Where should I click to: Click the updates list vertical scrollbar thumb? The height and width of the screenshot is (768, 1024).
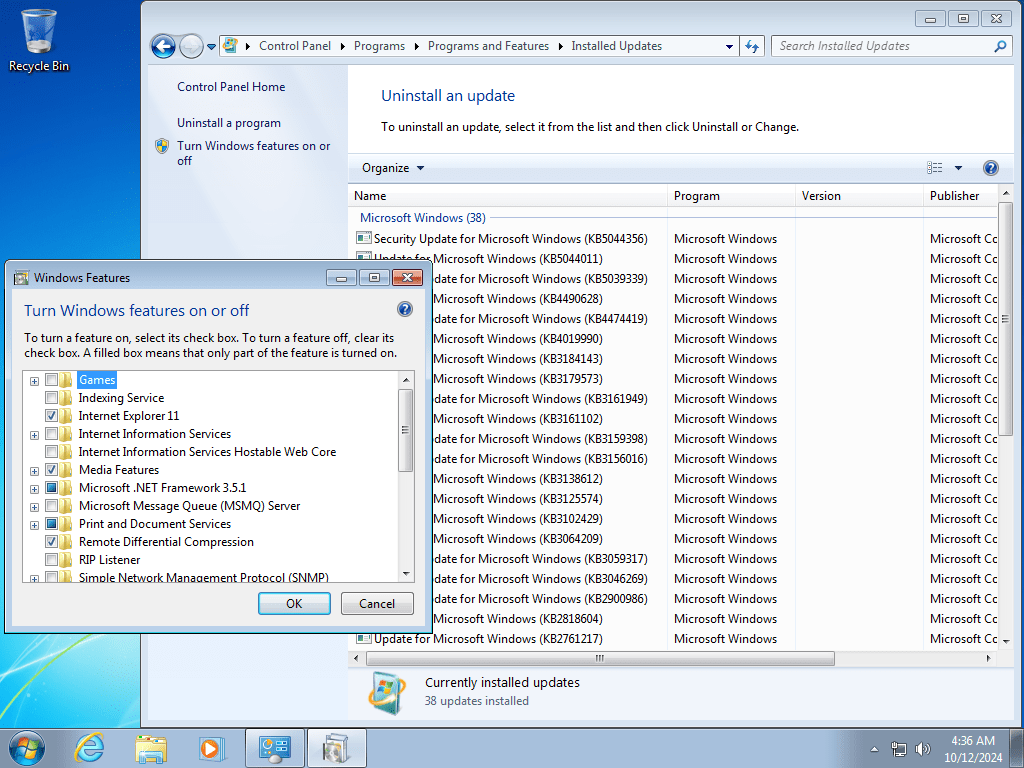pyautogui.click(x=1005, y=319)
